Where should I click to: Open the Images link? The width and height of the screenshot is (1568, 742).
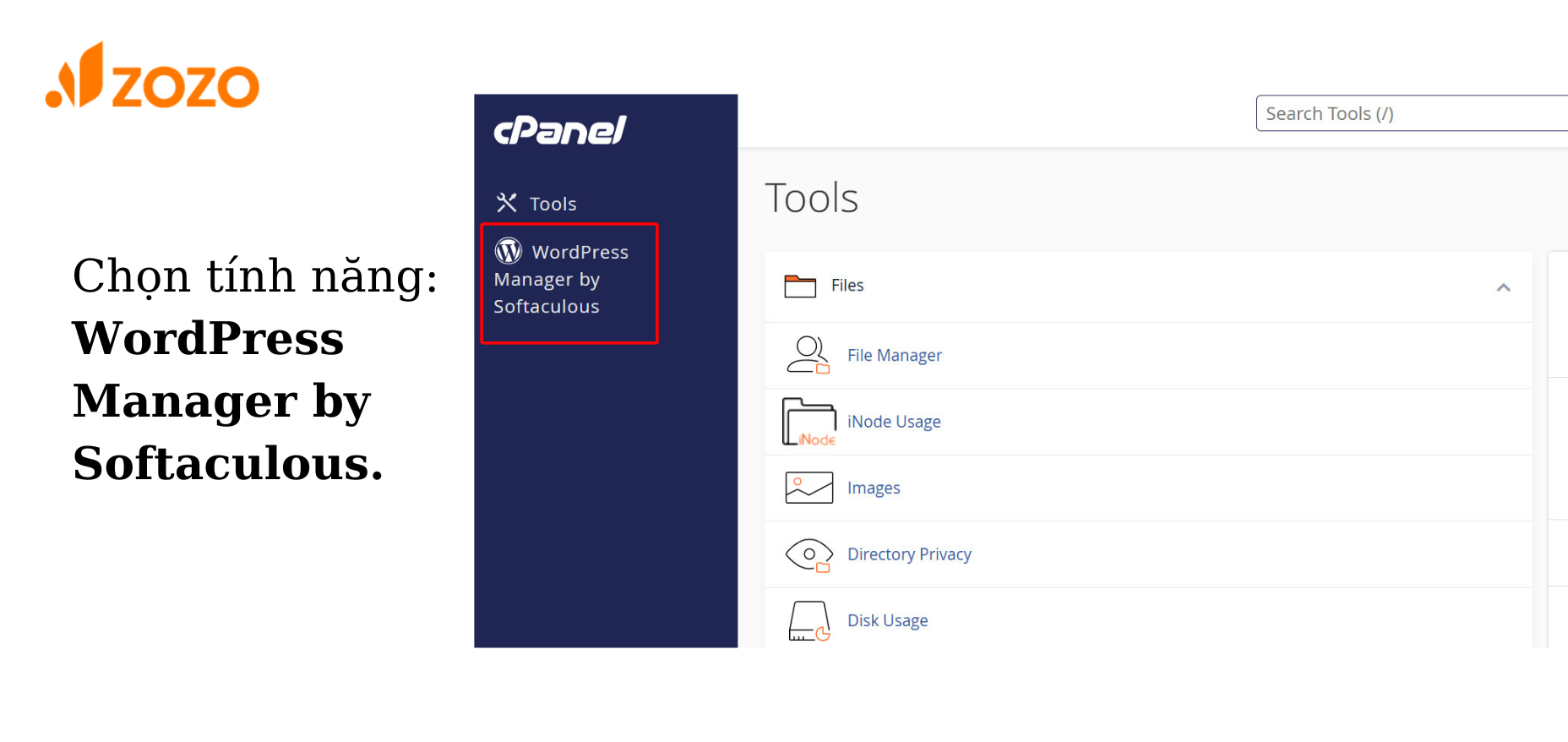click(x=874, y=488)
